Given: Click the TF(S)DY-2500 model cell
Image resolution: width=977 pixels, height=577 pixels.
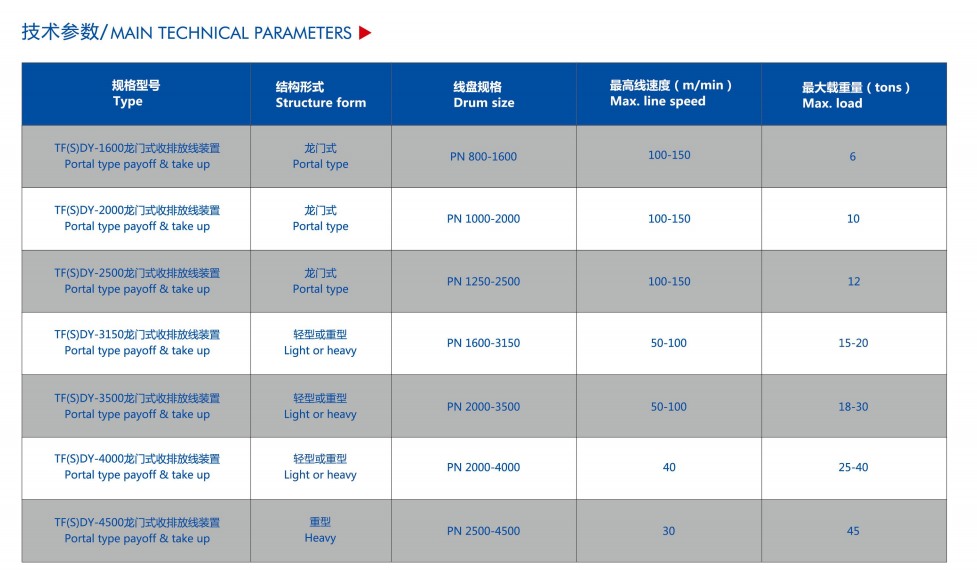Looking at the screenshot, I should (x=137, y=281).
